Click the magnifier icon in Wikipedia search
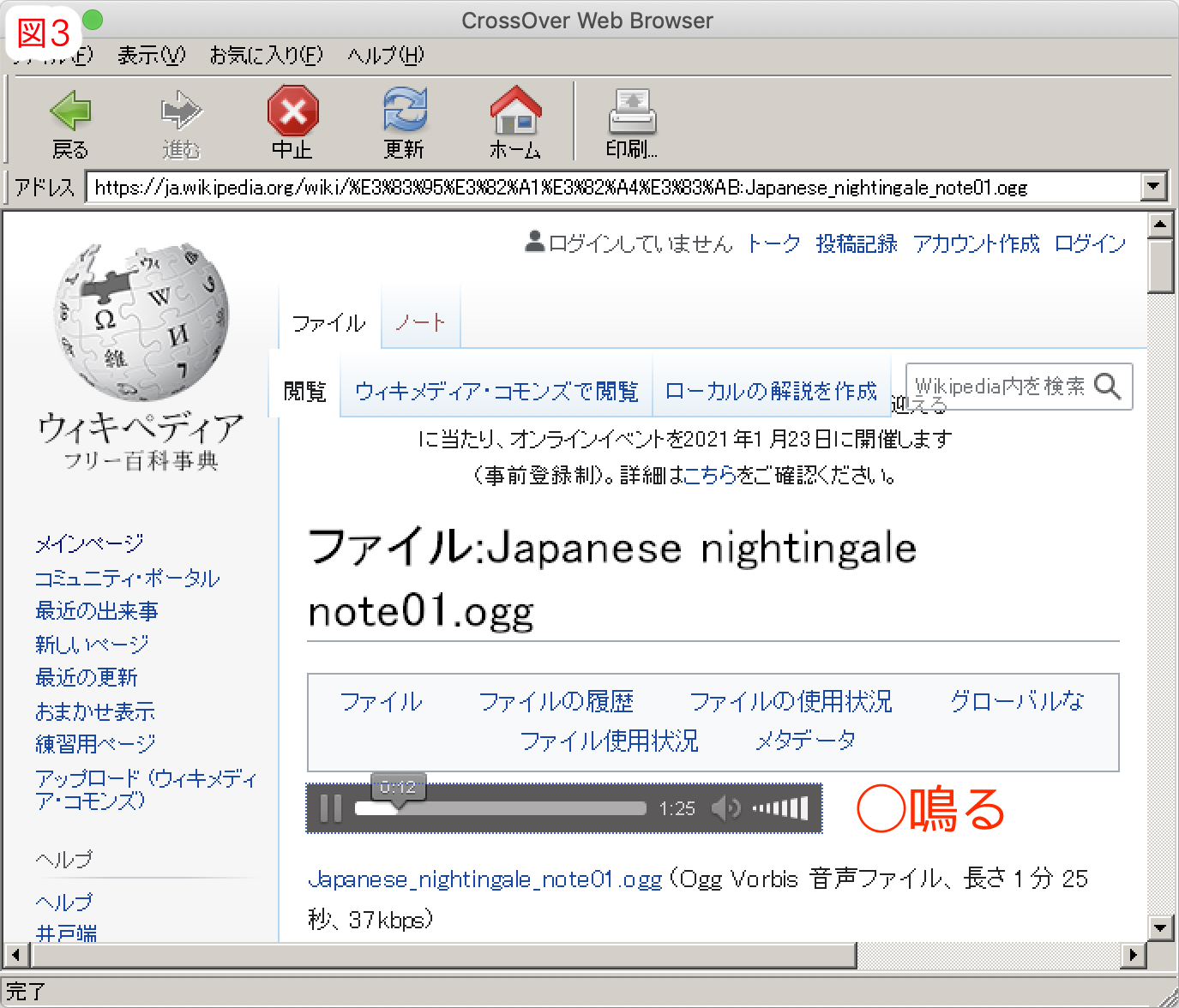 pos(1108,387)
